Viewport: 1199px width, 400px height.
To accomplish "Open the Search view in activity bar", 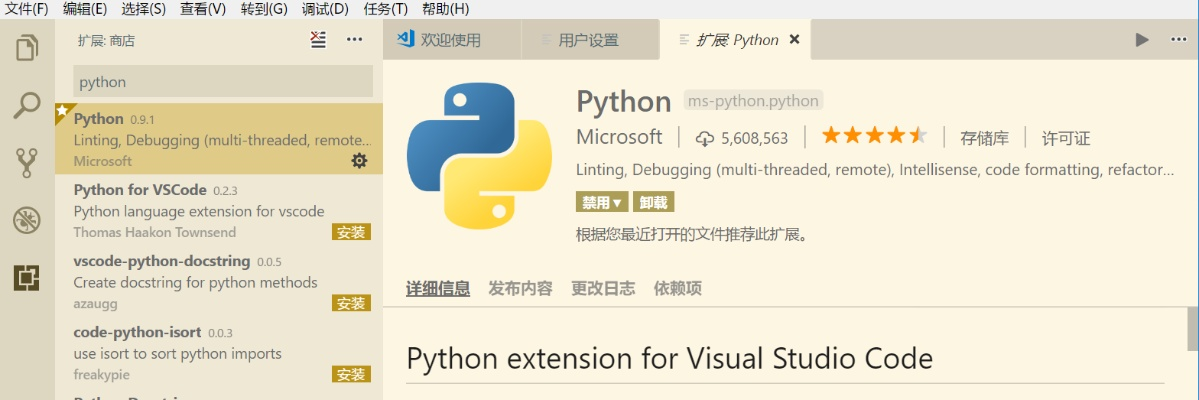I will tap(27, 105).
